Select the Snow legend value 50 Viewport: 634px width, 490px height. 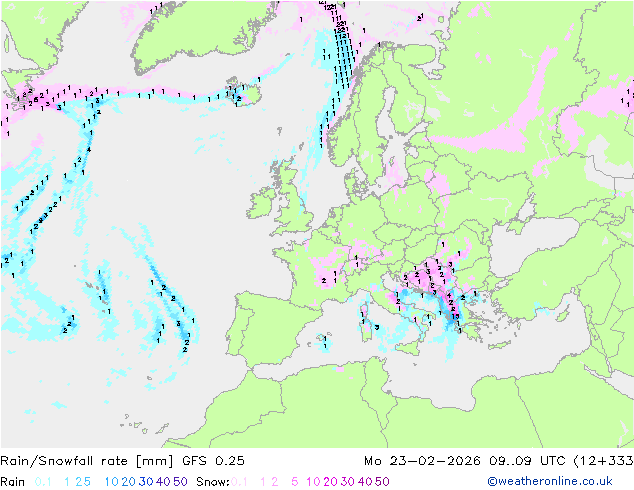pyautogui.click(x=382, y=482)
